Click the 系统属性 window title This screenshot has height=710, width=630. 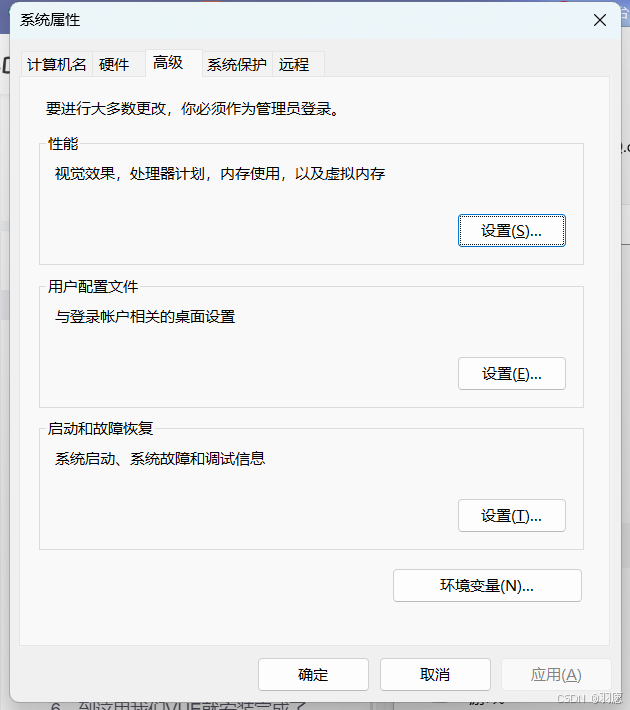pos(50,20)
